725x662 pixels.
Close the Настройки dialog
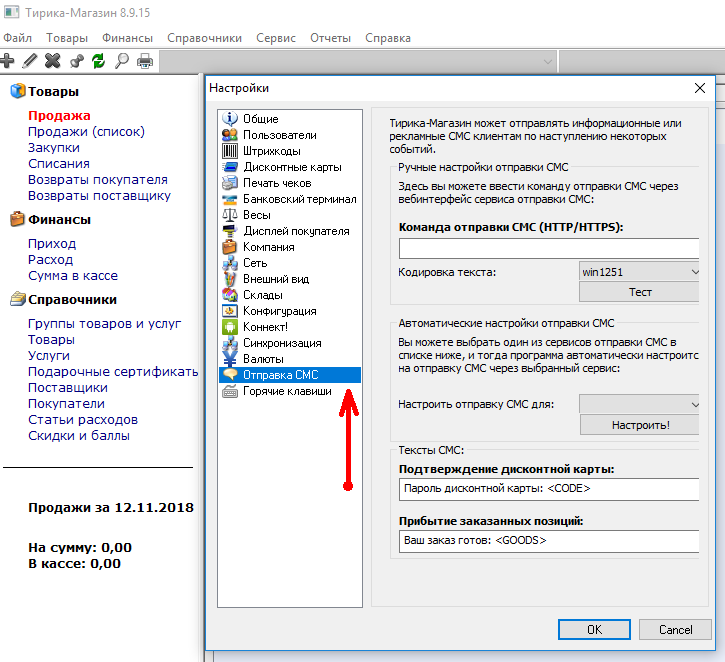click(700, 88)
